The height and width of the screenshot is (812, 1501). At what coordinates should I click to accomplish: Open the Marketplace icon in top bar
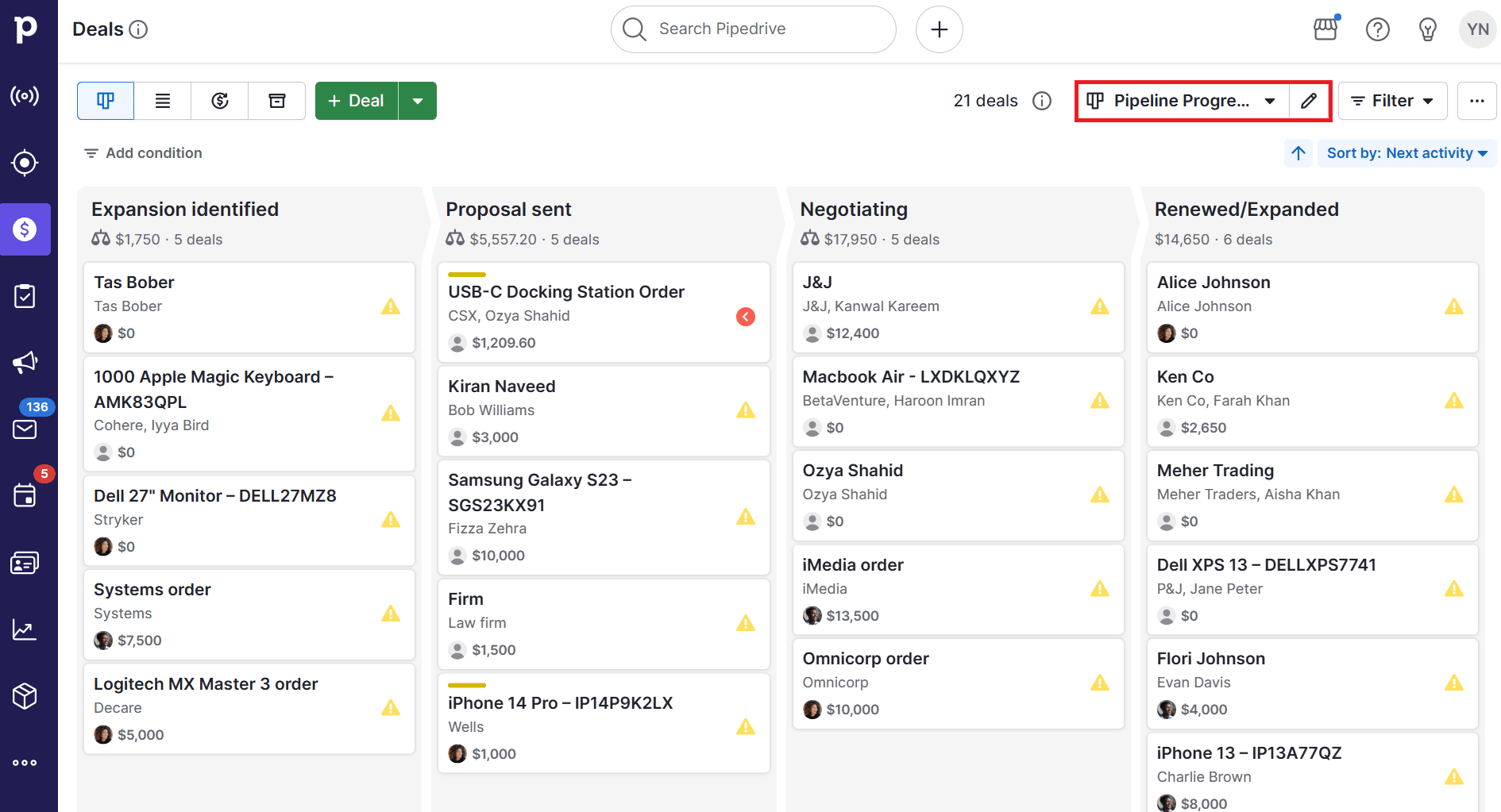click(1325, 29)
